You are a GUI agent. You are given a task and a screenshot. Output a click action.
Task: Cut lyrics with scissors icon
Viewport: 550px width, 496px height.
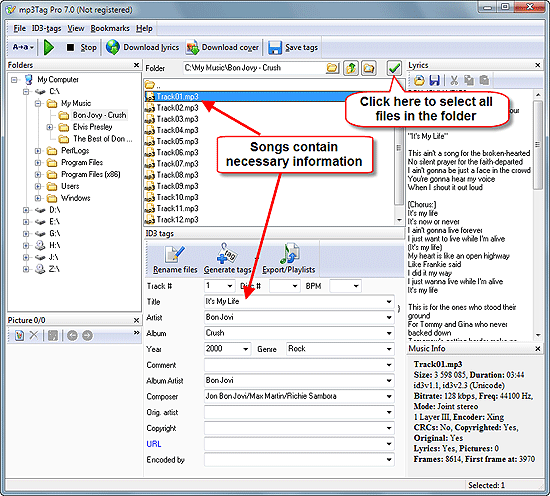(x=454, y=80)
